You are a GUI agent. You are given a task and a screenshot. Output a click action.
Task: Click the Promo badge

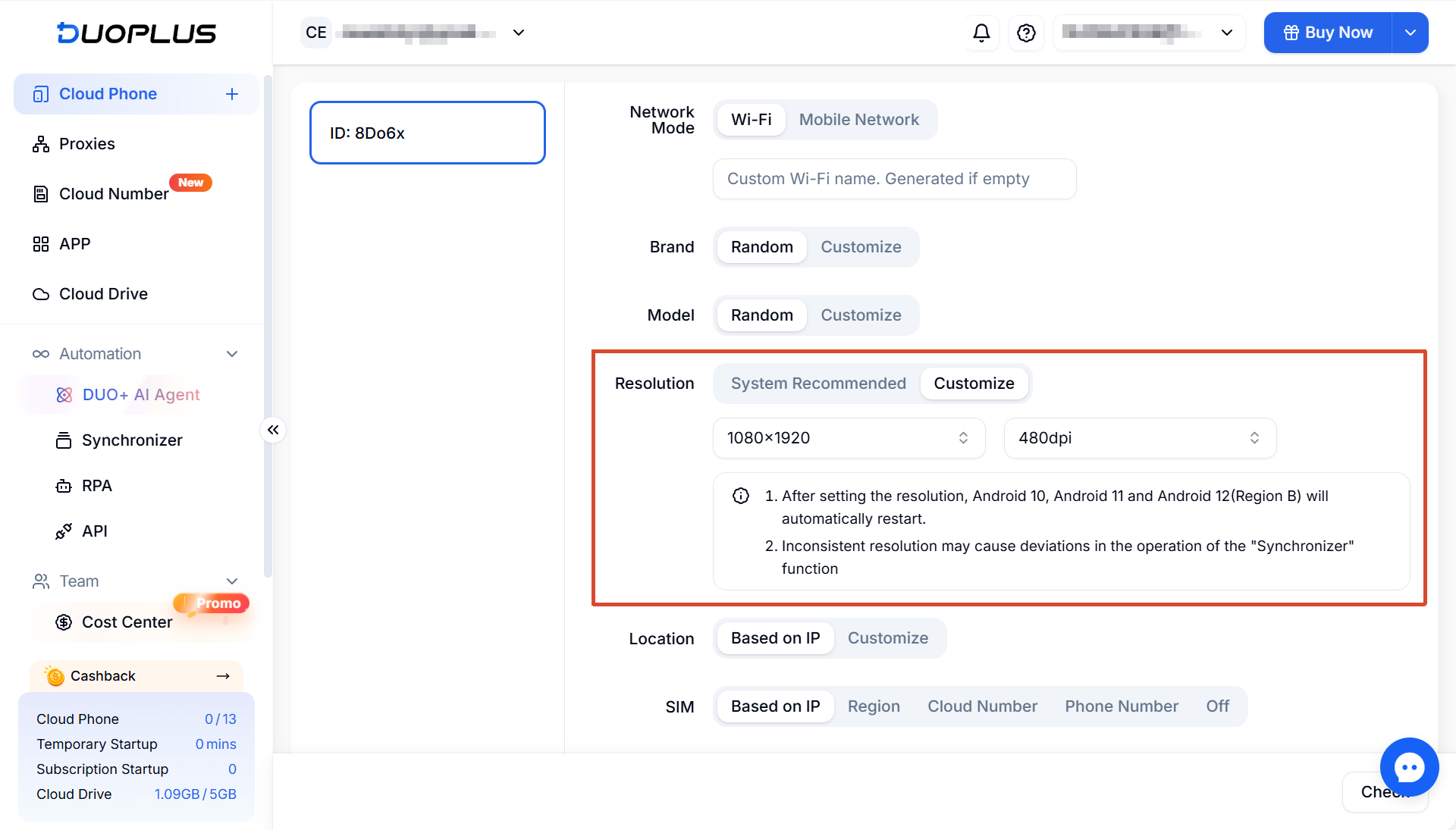click(212, 603)
